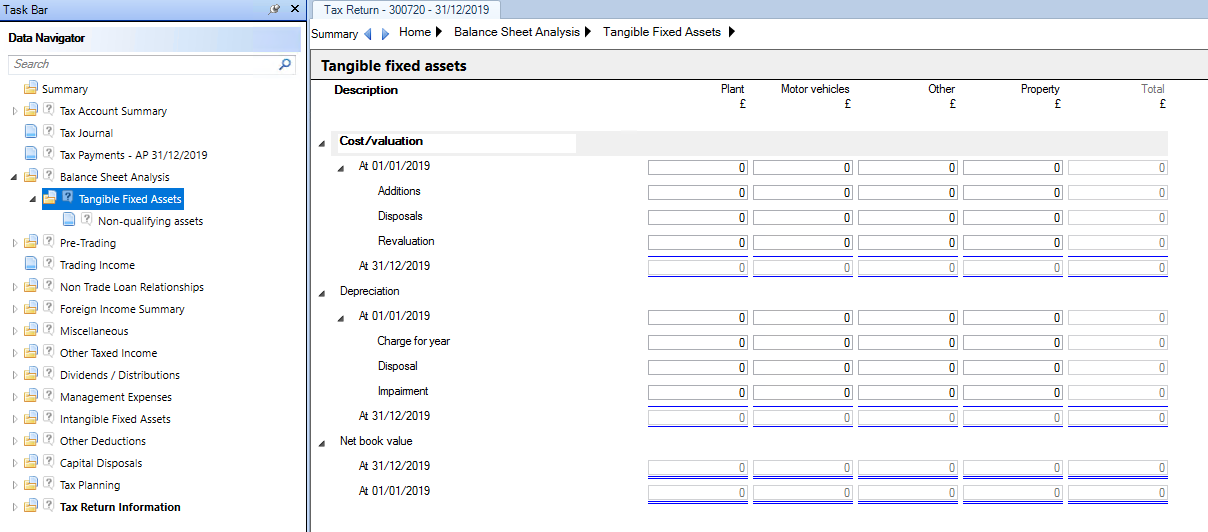Click the Depreciation Disposal Property field
This screenshot has height=532, width=1208.
click(1013, 368)
